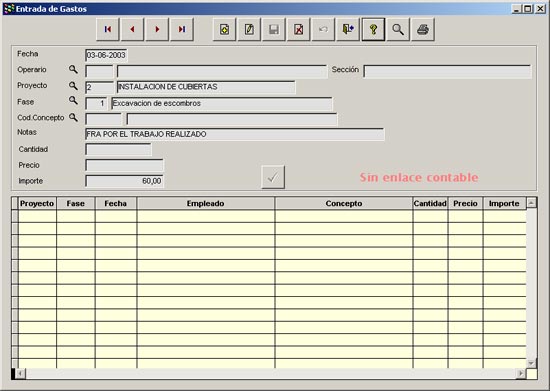
Task: Close the Entrada de Gastos window
Action: 541,8
